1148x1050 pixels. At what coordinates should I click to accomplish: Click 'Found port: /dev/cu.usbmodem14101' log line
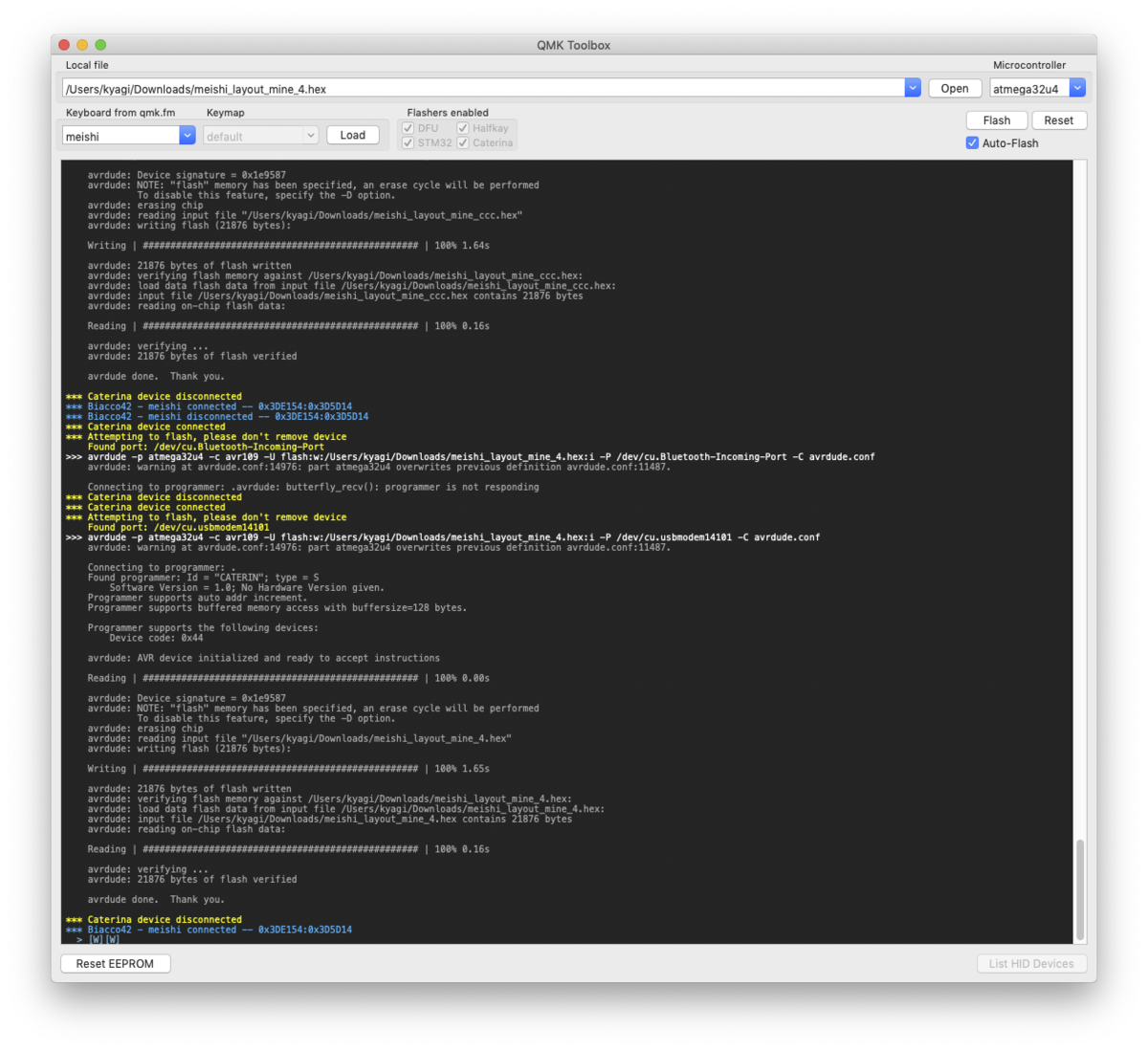(178, 527)
